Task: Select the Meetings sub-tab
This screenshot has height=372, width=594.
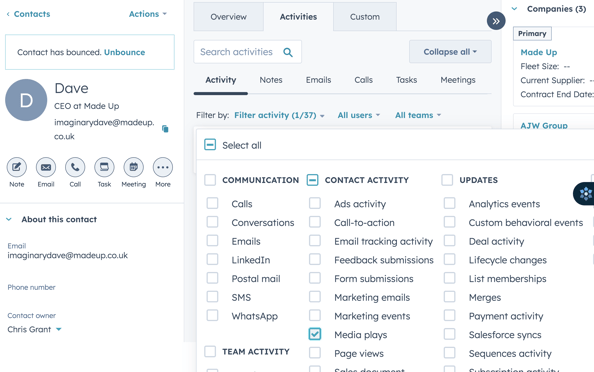Action: pos(458,80)
